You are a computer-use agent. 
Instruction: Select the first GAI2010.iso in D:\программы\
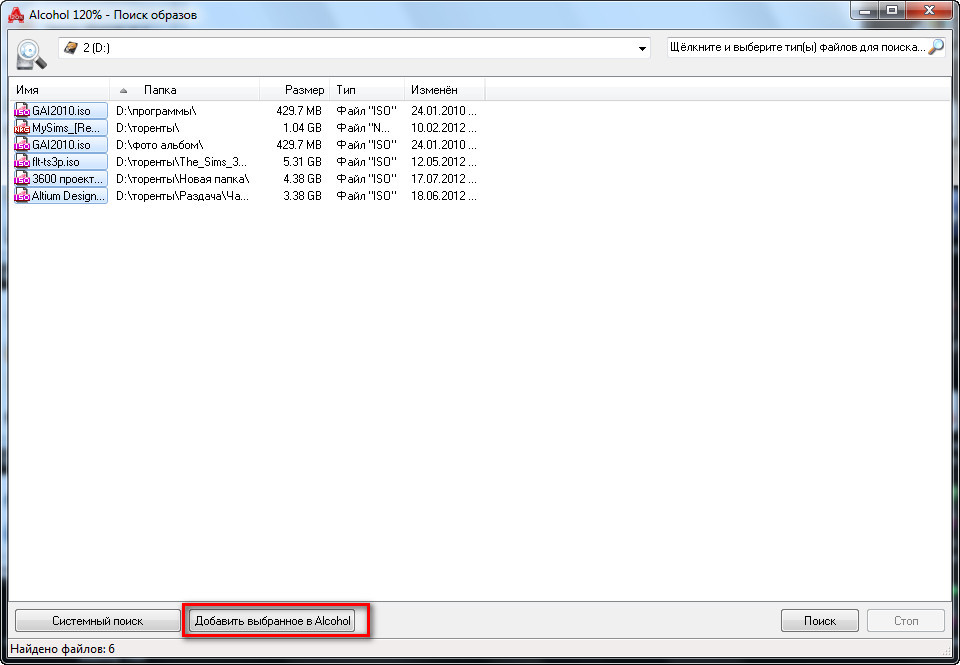pos(61,111)
